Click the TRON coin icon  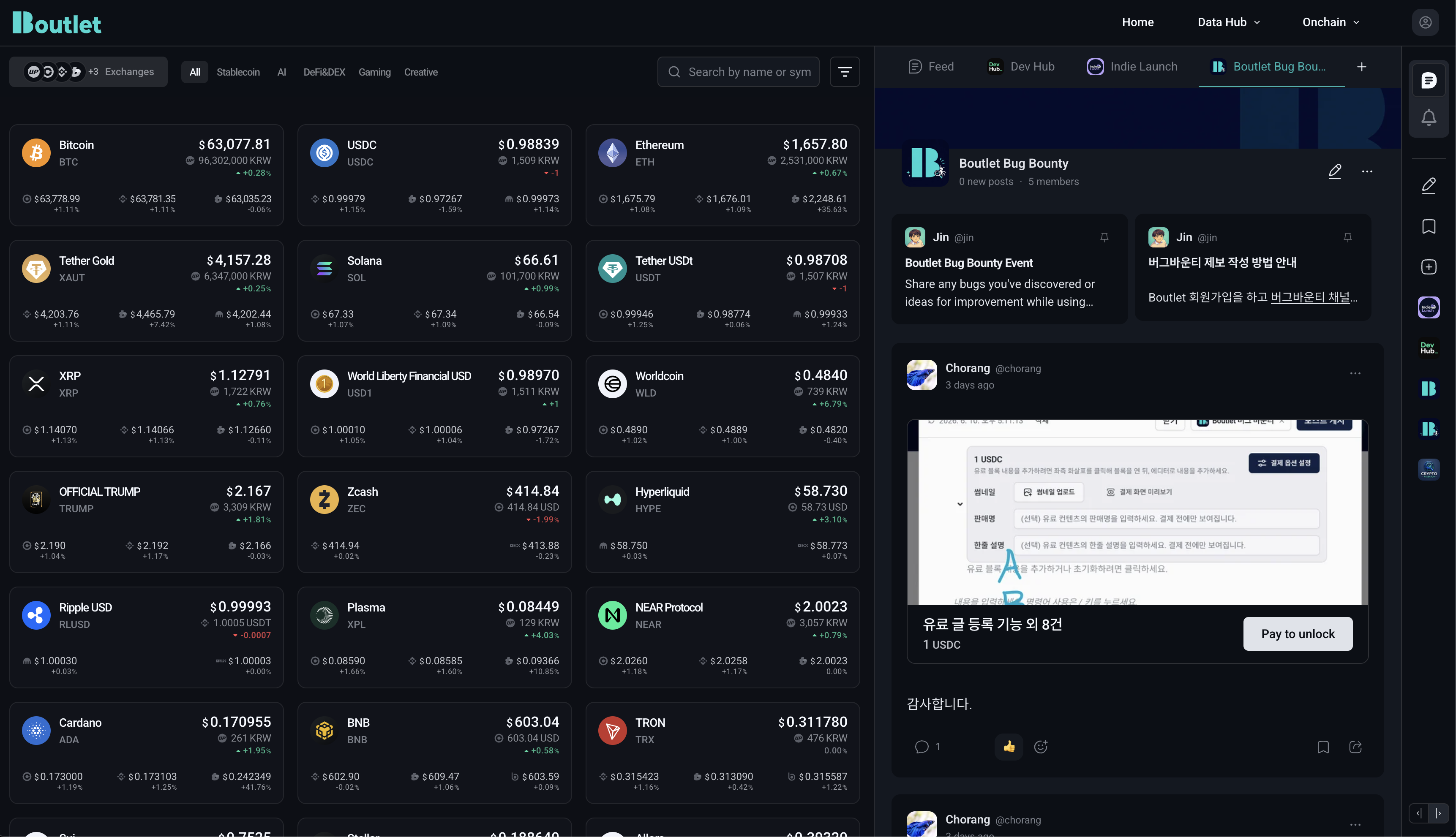pos(612,731)
